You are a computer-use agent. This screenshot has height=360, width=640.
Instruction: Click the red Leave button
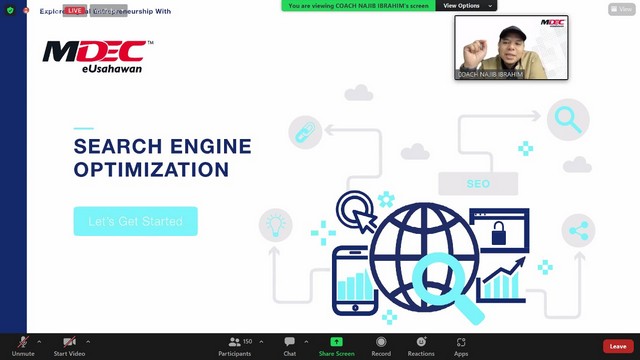point(618,346)
